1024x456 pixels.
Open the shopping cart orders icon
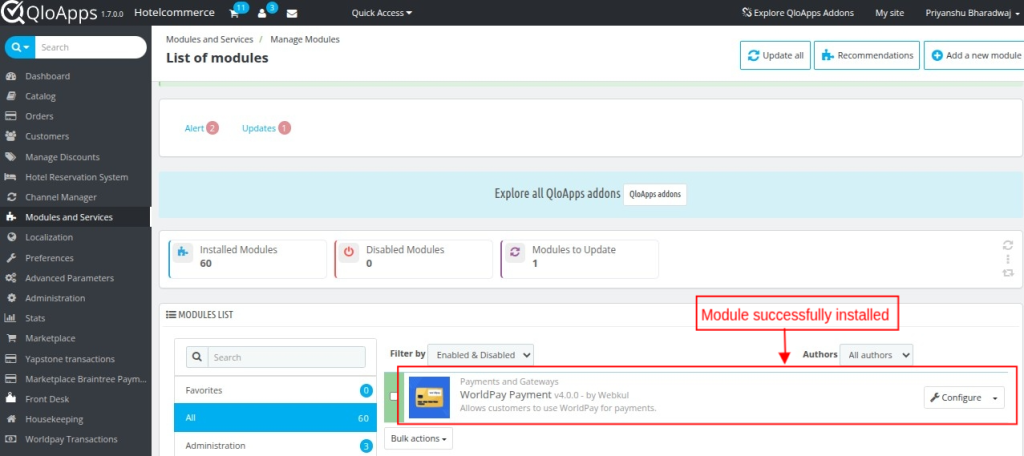point(235,14)
